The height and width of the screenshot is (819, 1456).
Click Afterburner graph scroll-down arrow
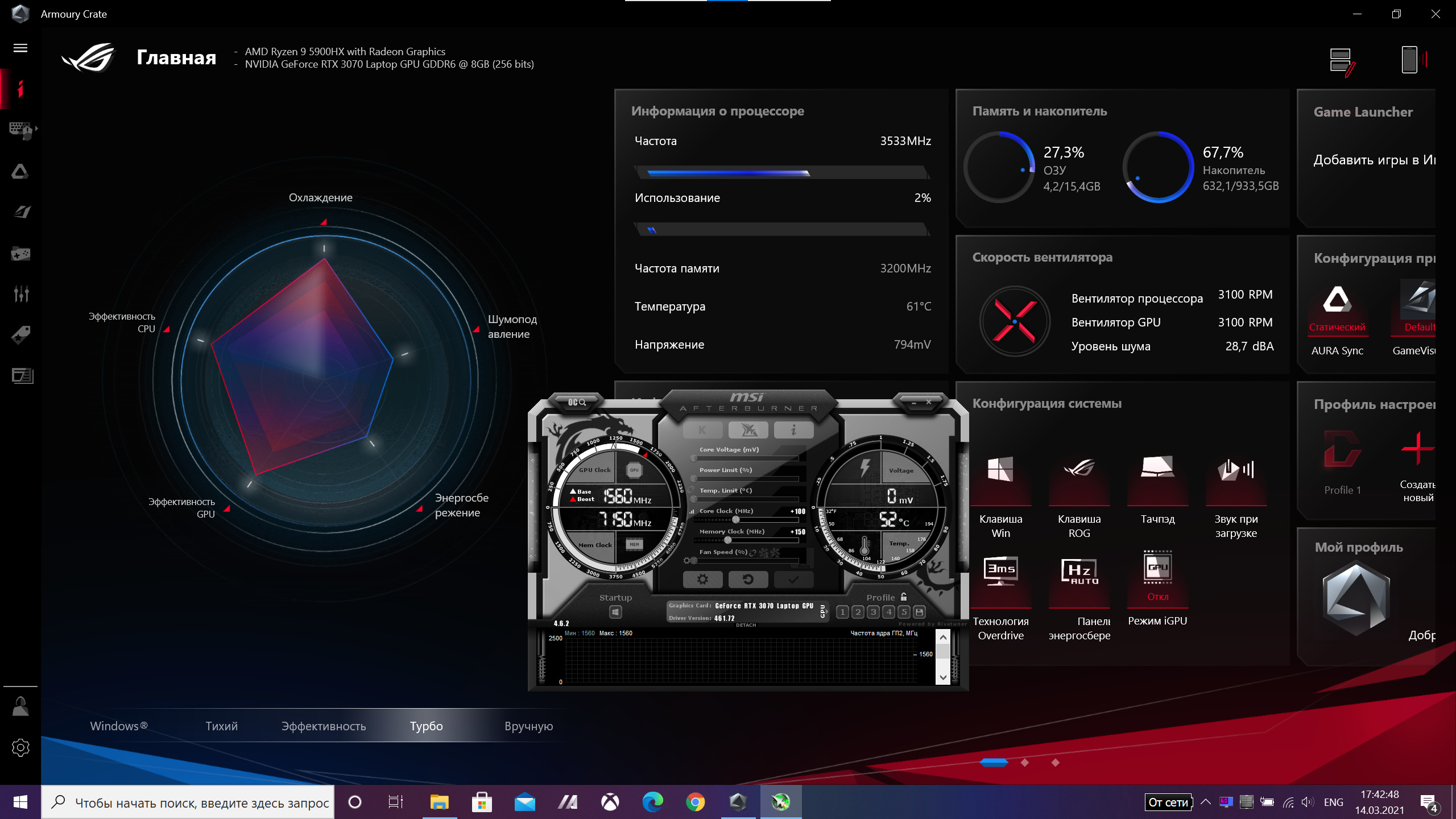pyautogui.click(x=943, y=677)
